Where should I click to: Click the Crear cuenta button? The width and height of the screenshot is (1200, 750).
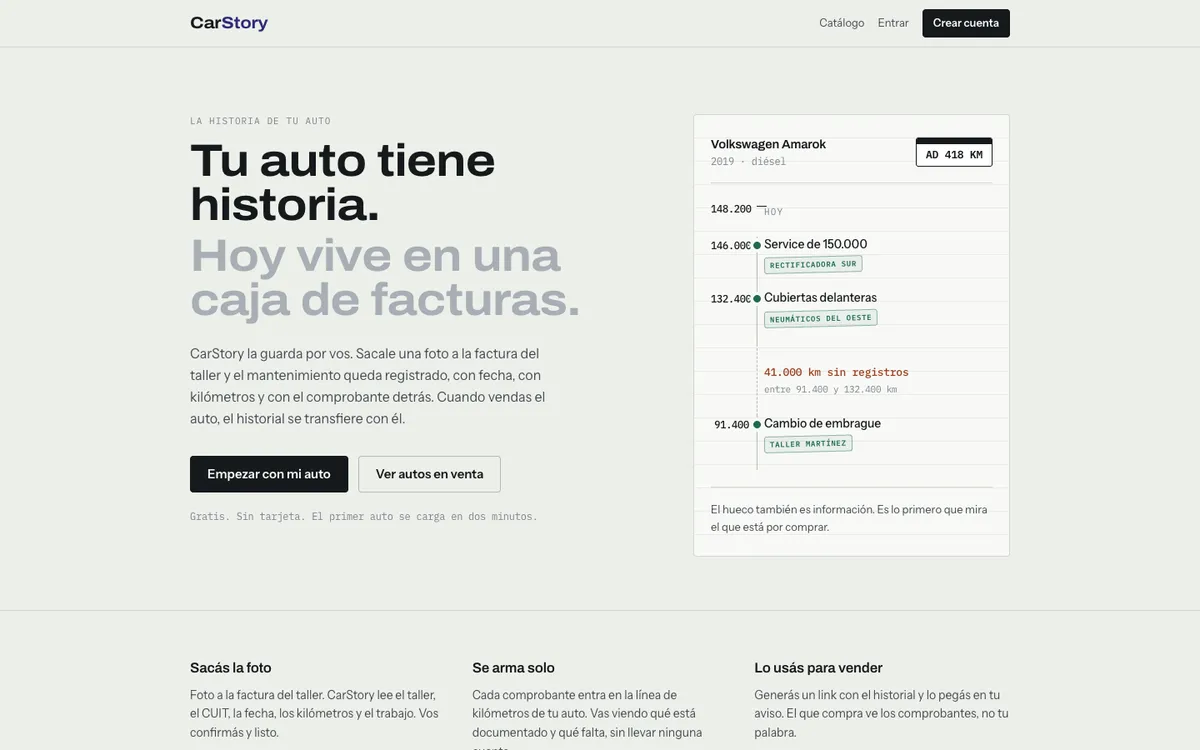[x=966, y=23]
